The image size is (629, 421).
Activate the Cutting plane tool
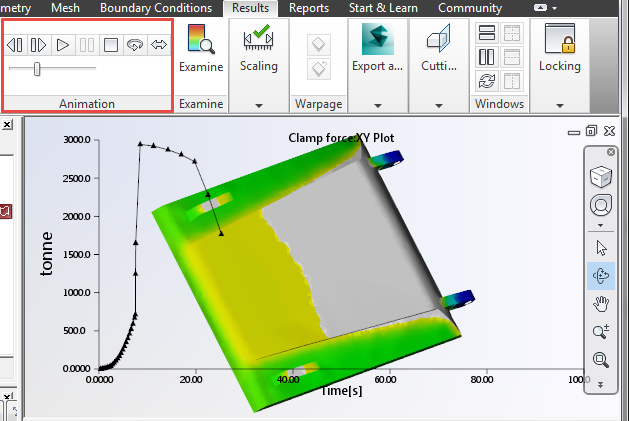(439, 48)
